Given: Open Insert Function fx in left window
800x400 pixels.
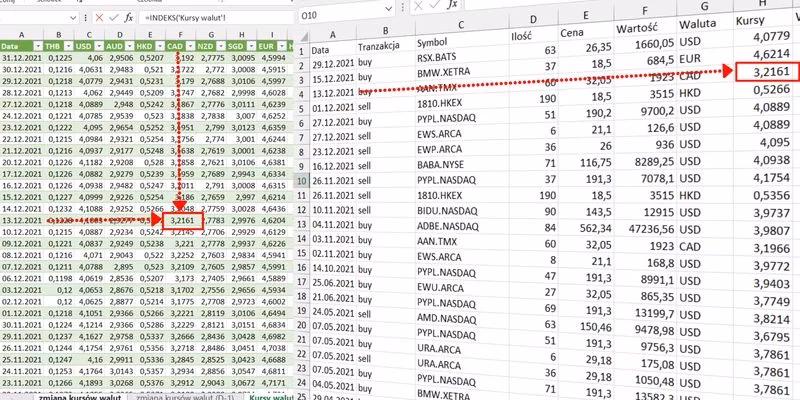Looking at the screenshot, I should (x=129, y=17).
